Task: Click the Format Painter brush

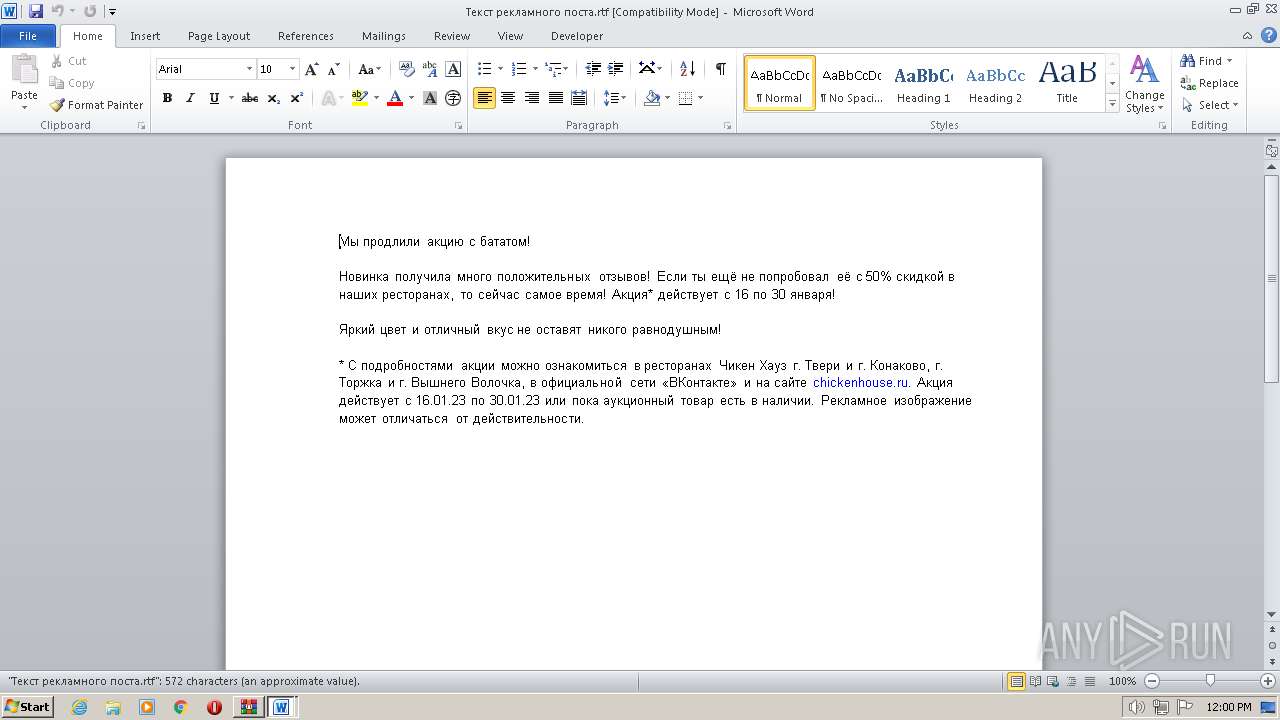Action: tap(58, 105)
